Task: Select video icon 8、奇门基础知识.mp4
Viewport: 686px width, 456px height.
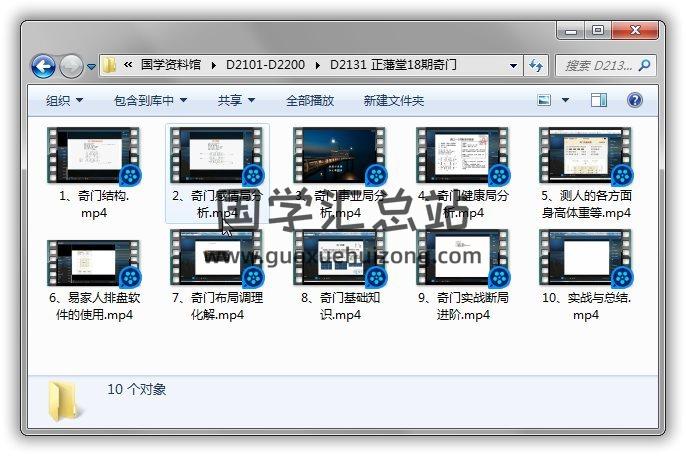Action: [340, 258]
